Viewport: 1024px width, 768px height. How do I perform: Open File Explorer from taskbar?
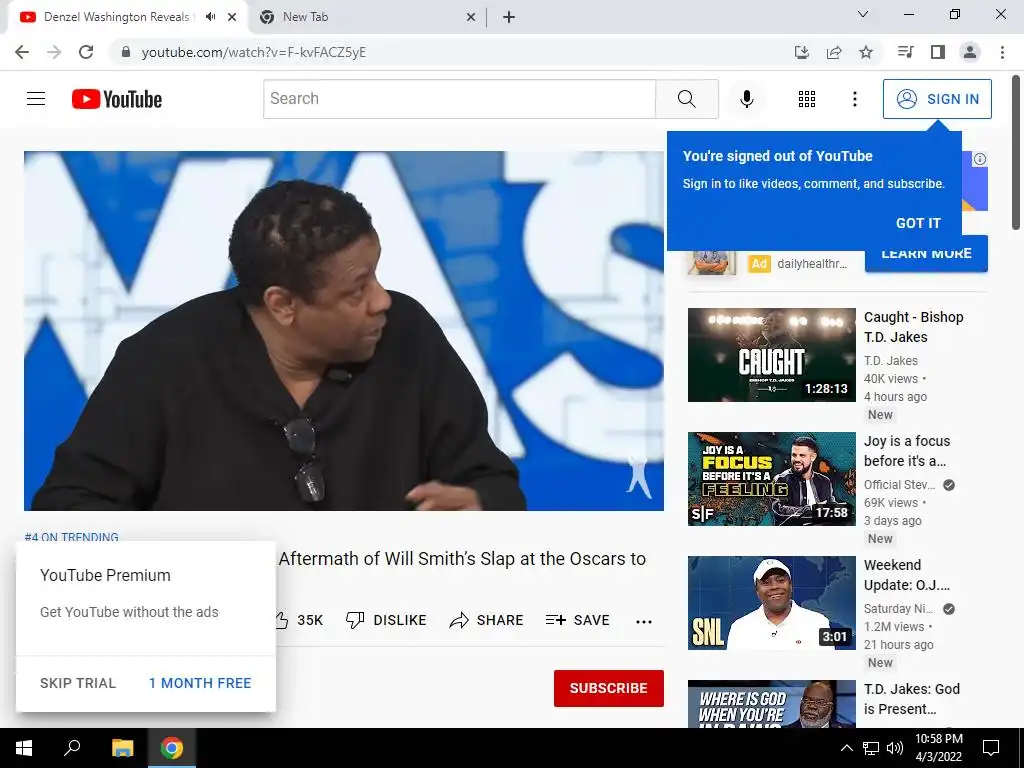coord(122,748)
